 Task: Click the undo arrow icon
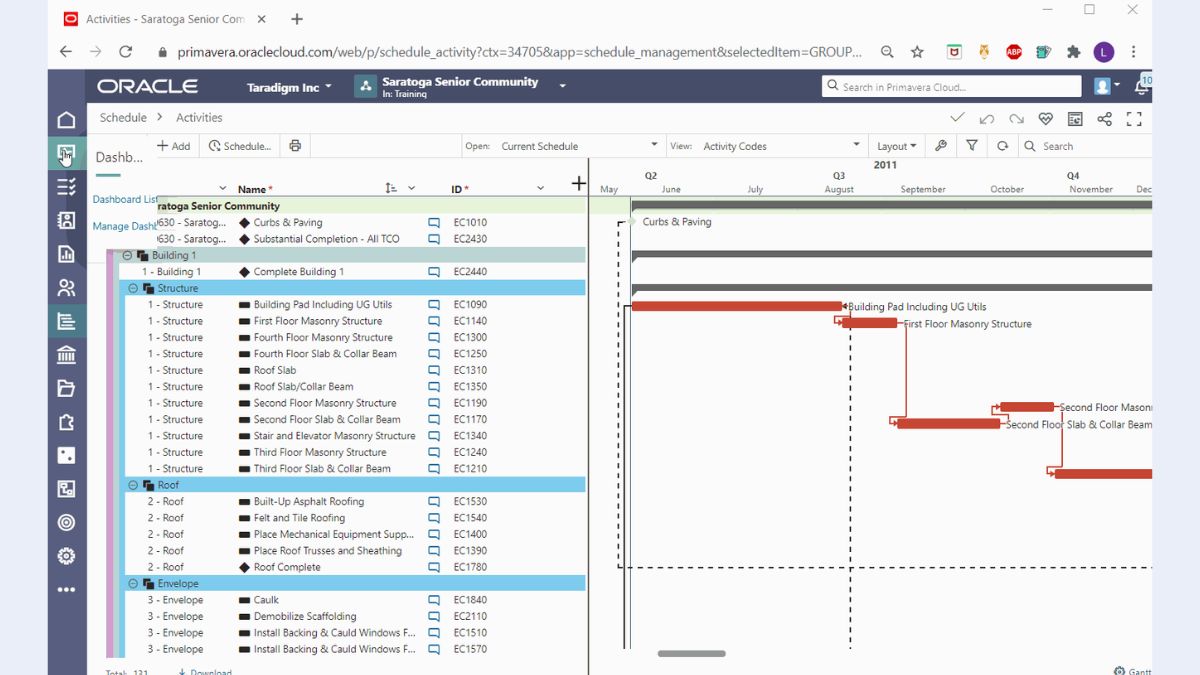coord(986,119)
